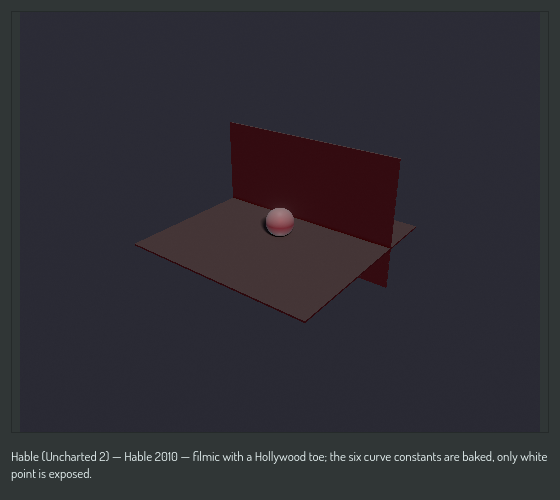Click the caption line "point is exposed."

click(51, 474)
